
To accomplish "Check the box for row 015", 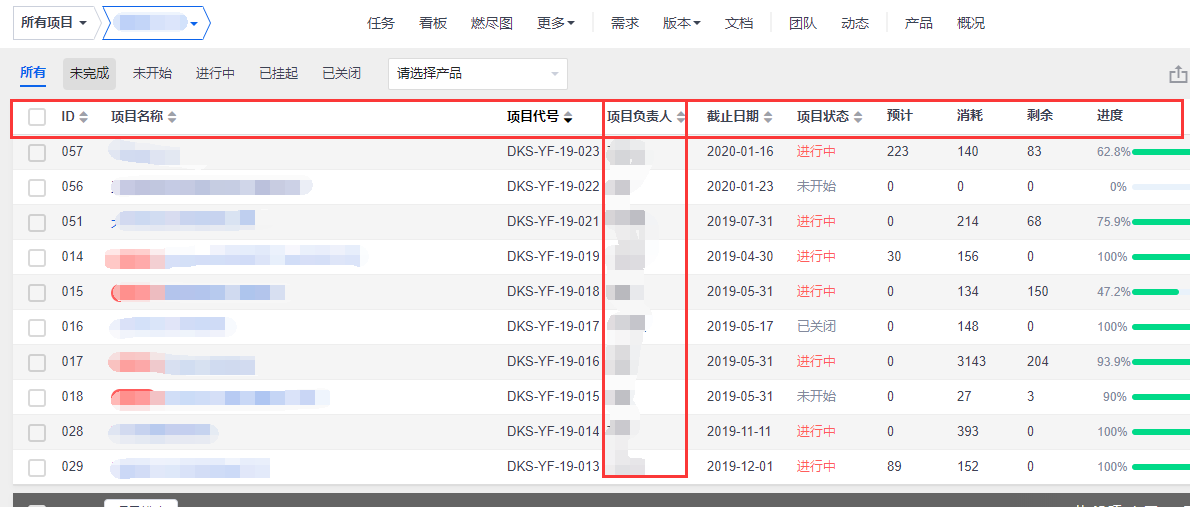I will click(x=37, y=291).
